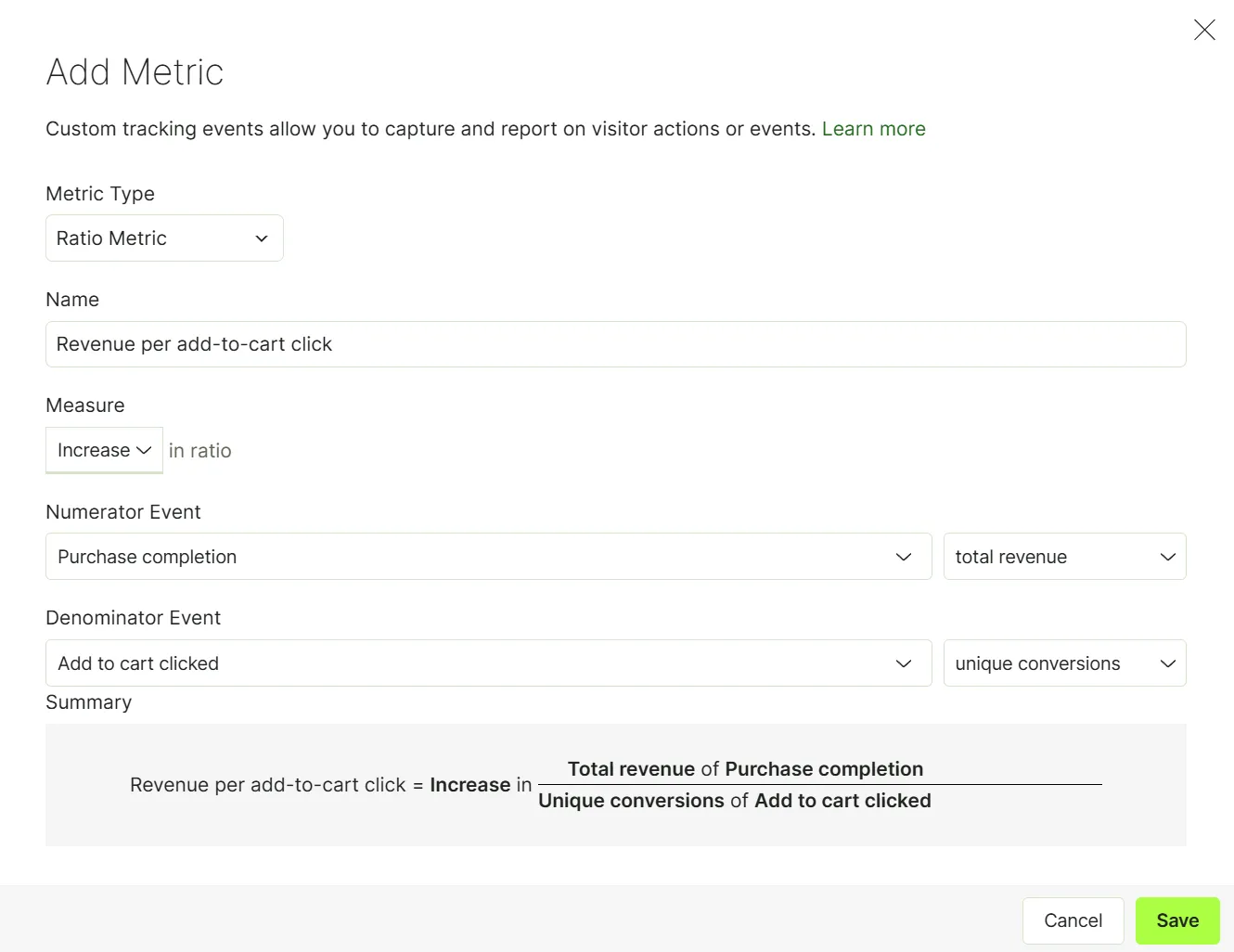Click the Name input field
This screenshot has width=1234, height=952.
point(616,344)
